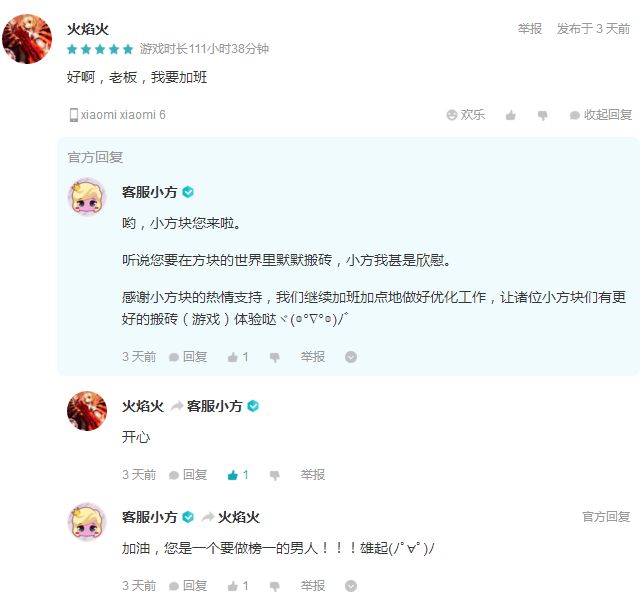This screenshot has width=640, height=603.
Task: Collapse replies with 收起回复
Action: (x=601, y=115)
